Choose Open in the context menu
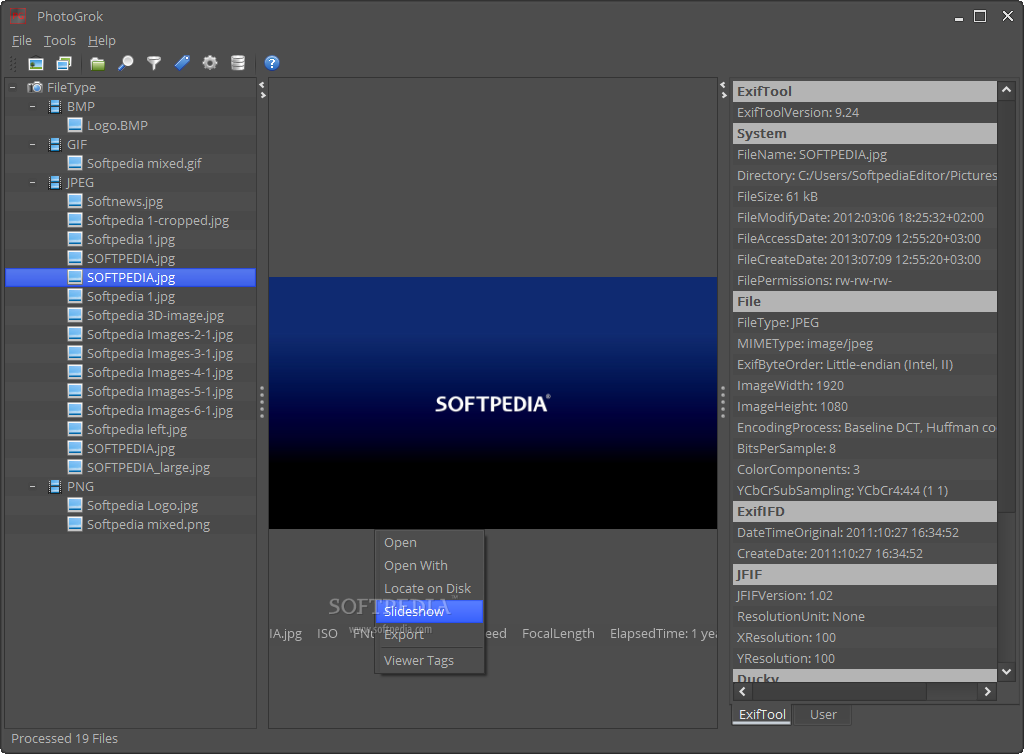The width and height of the screenshot is (1024, 754). tap(429, 542)
